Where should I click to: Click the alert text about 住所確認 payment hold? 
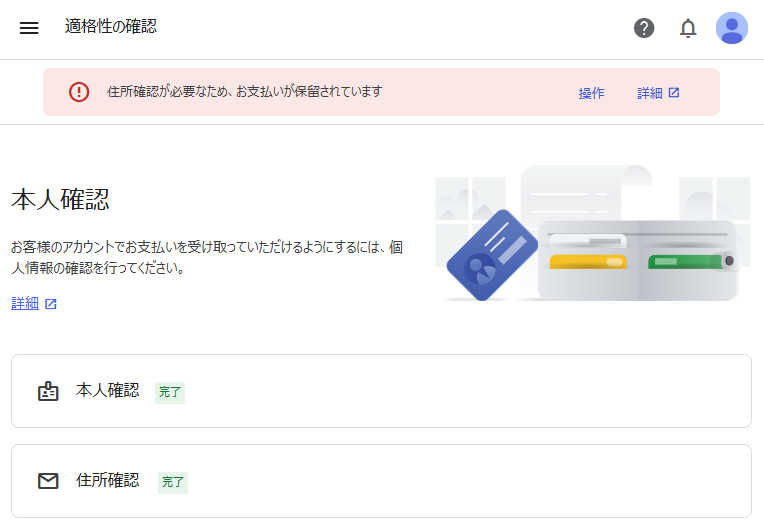245,92
